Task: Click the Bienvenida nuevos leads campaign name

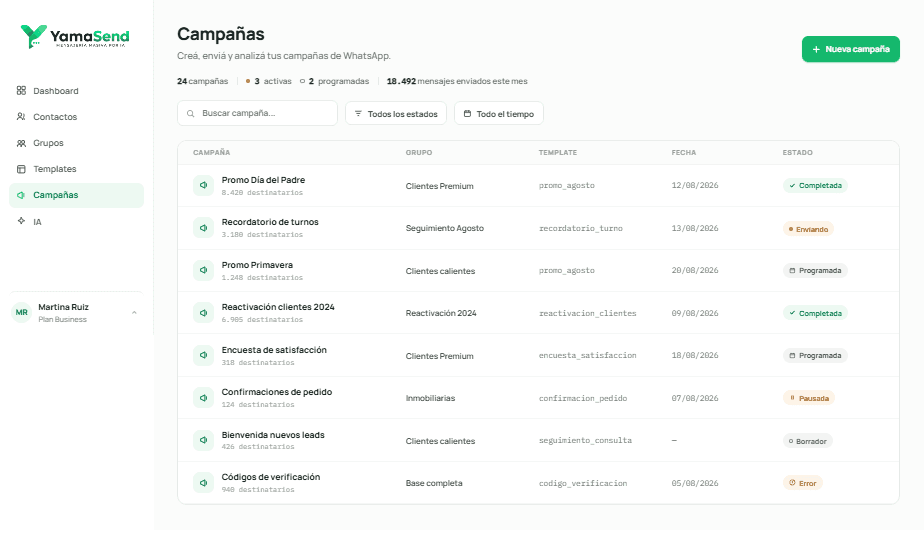Action: point(273,434)
